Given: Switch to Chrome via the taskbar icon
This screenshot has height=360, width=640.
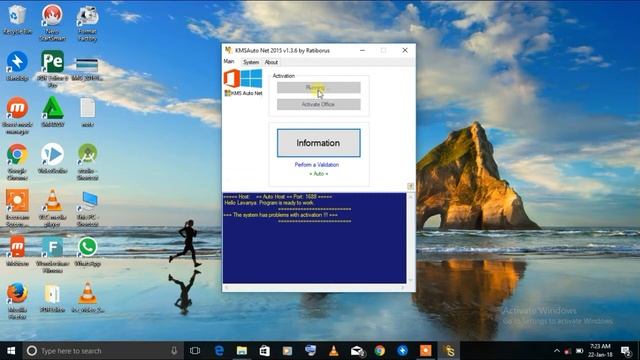Looking at the screenshot, I should click(380, 351).
